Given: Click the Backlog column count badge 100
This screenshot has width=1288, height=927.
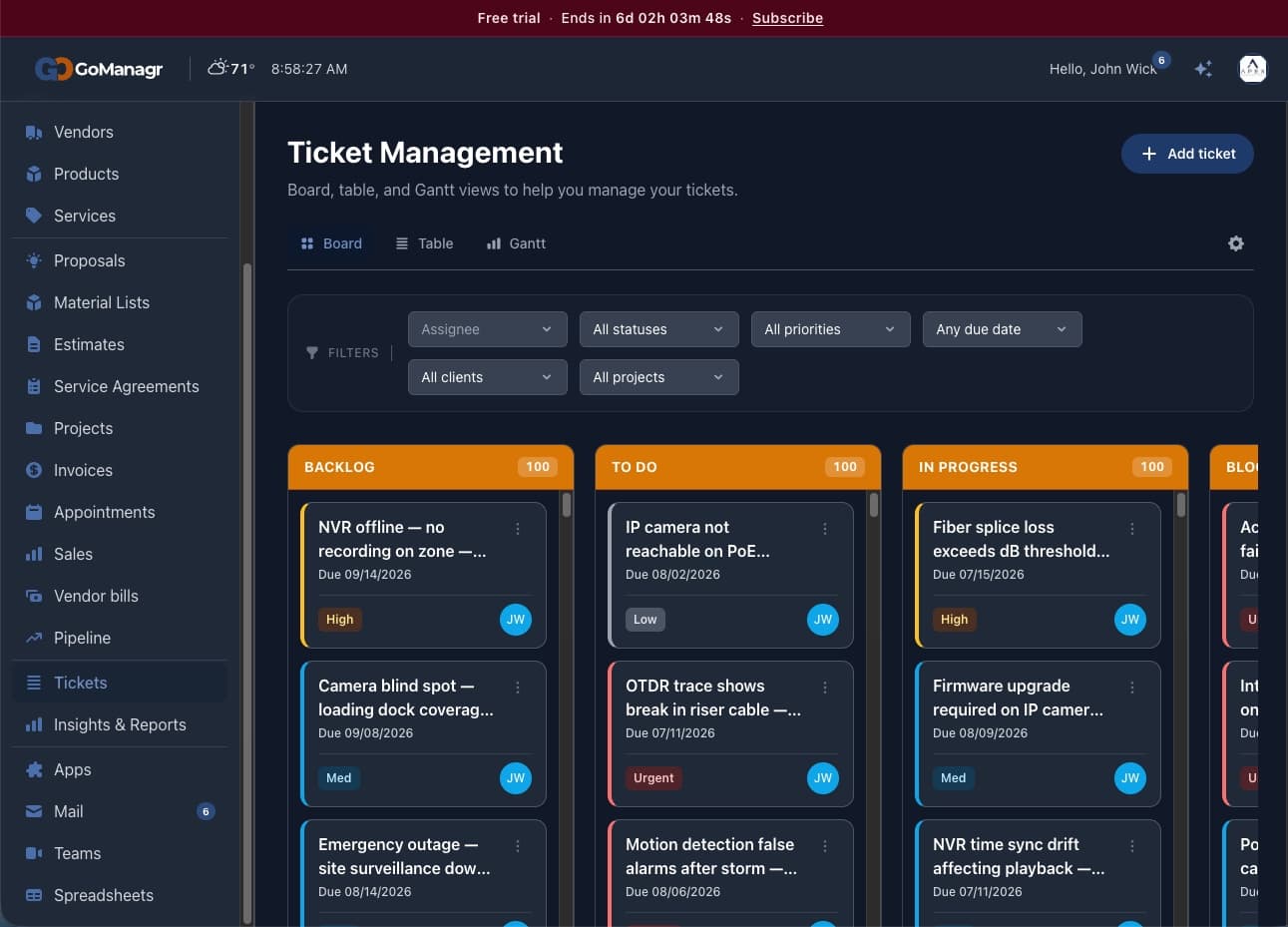Looking at the screenshot, I should [x=538, y=467].
